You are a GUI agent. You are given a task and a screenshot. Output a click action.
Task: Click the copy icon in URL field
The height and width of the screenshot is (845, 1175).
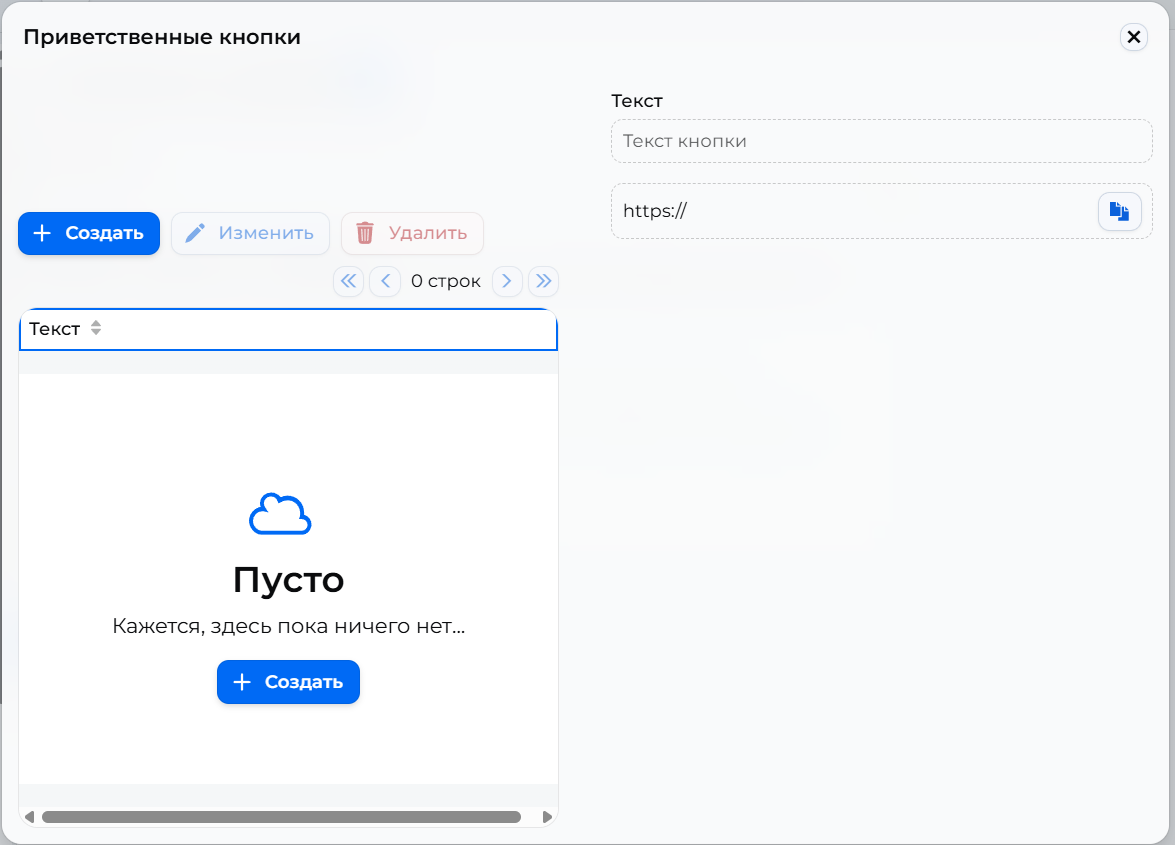tap(1120, 211)
